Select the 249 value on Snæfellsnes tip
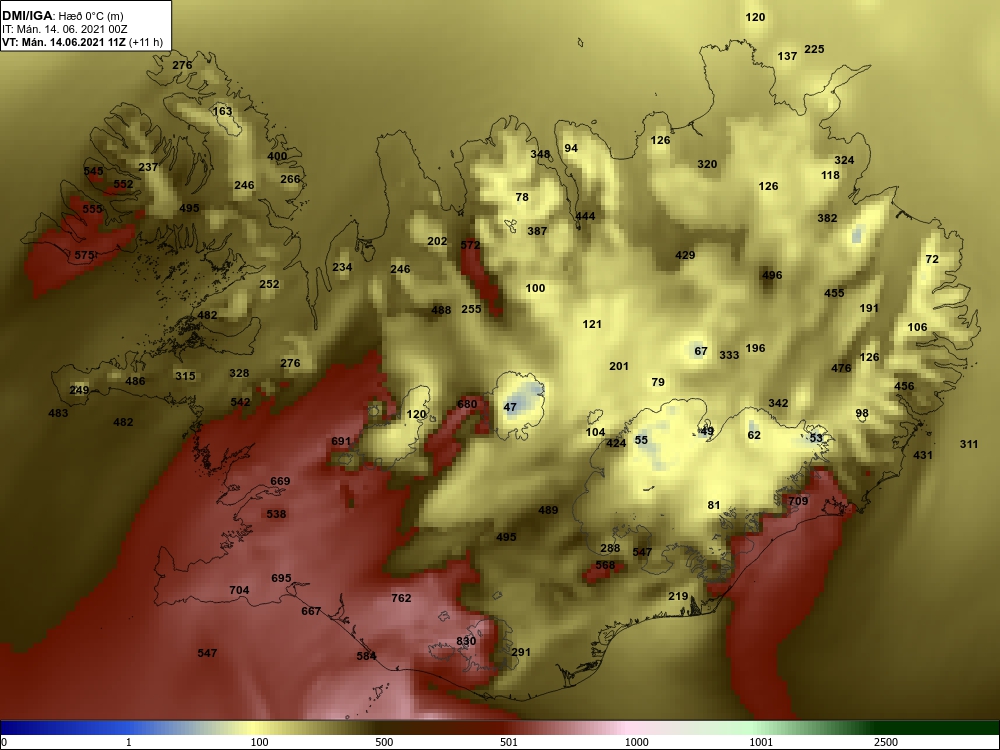 coord(79,390)
